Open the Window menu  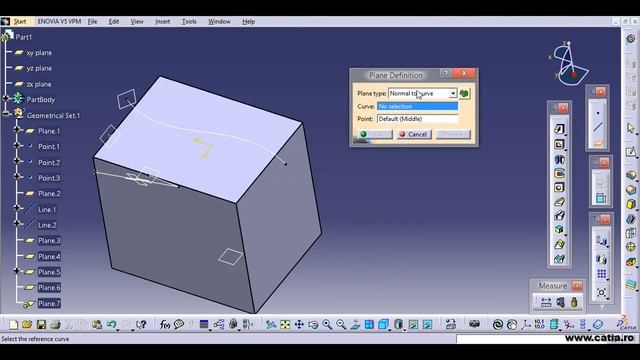[219, 22]
